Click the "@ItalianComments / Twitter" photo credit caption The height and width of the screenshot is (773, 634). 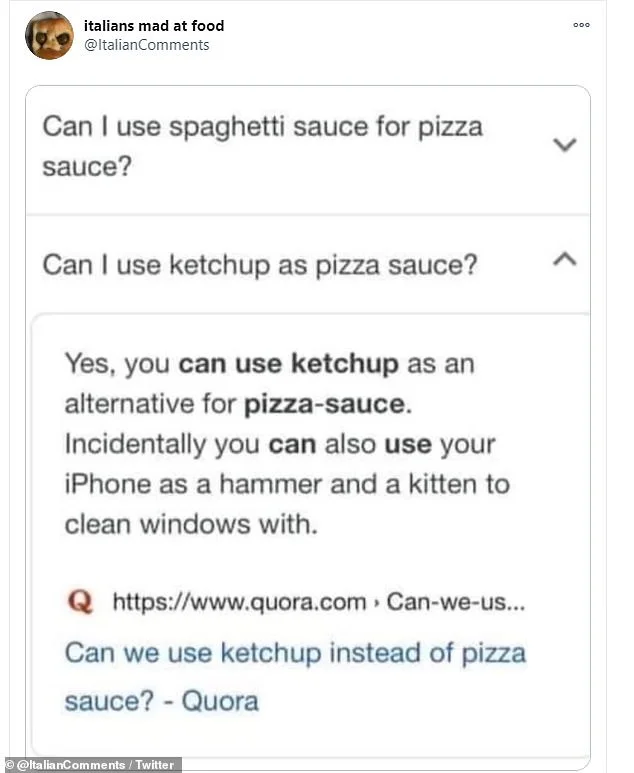pos(92,764)
